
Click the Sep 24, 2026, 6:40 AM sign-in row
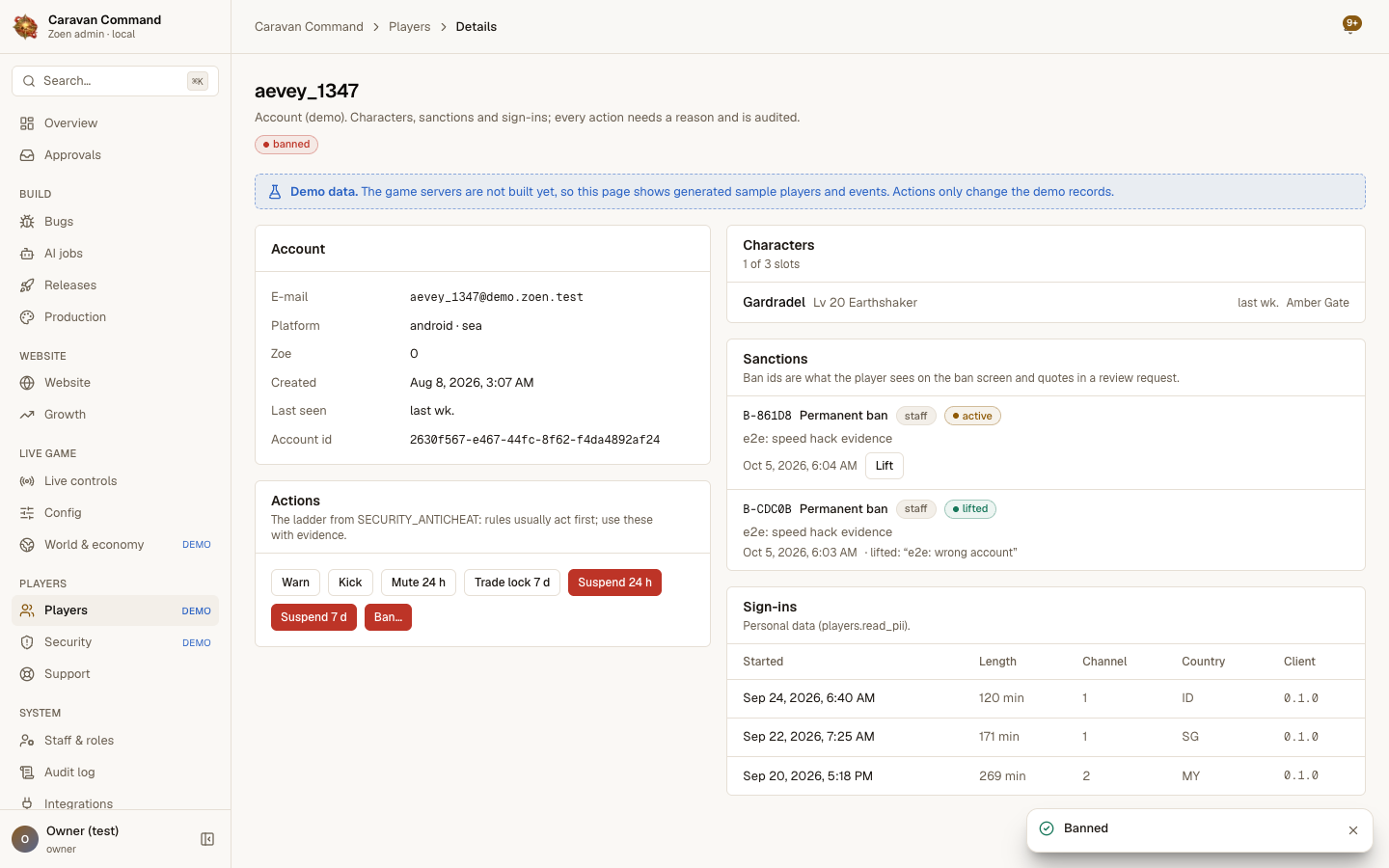click(1046, 698)
